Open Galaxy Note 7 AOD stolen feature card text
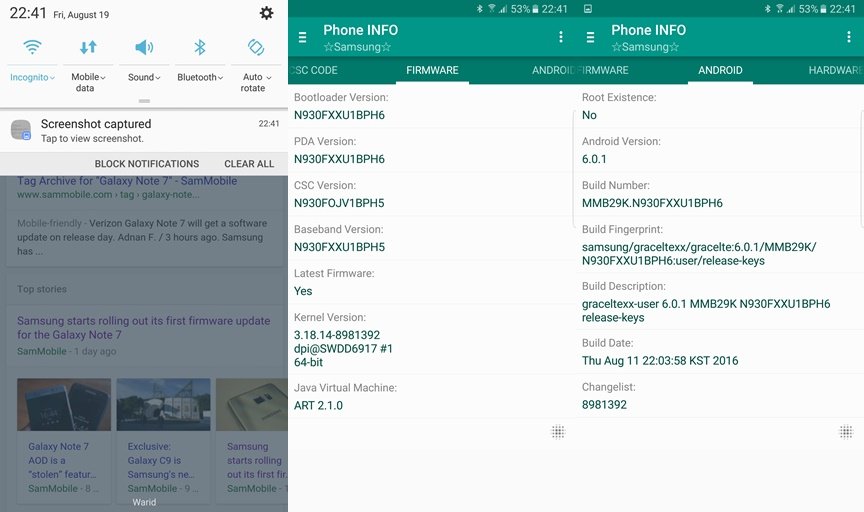 62,460
